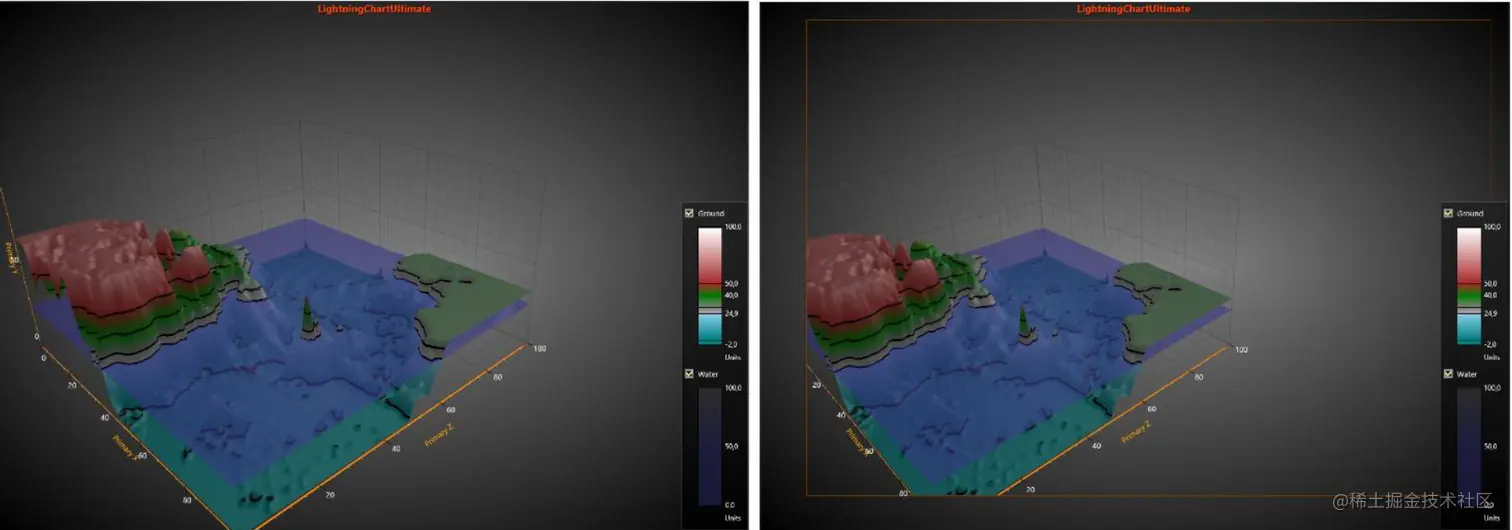The image size is (1512, 530).
Task: Click the 50,0 value in left Water scale
Action: (732, 446)
